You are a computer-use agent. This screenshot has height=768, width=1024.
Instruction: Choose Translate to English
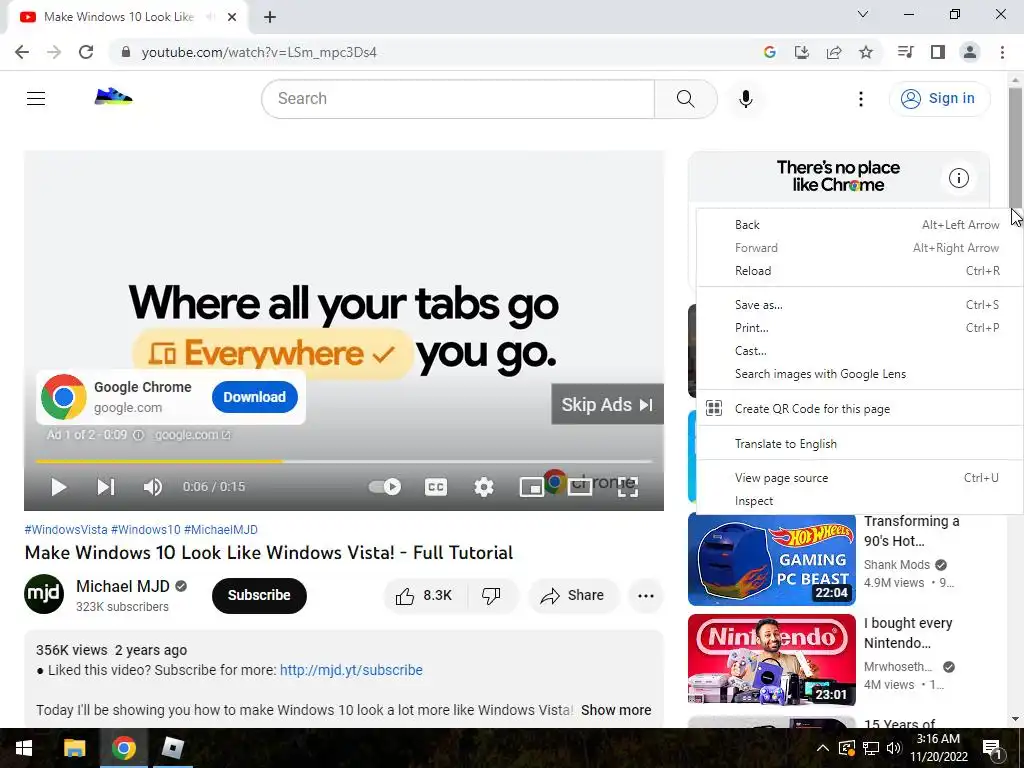859,444
